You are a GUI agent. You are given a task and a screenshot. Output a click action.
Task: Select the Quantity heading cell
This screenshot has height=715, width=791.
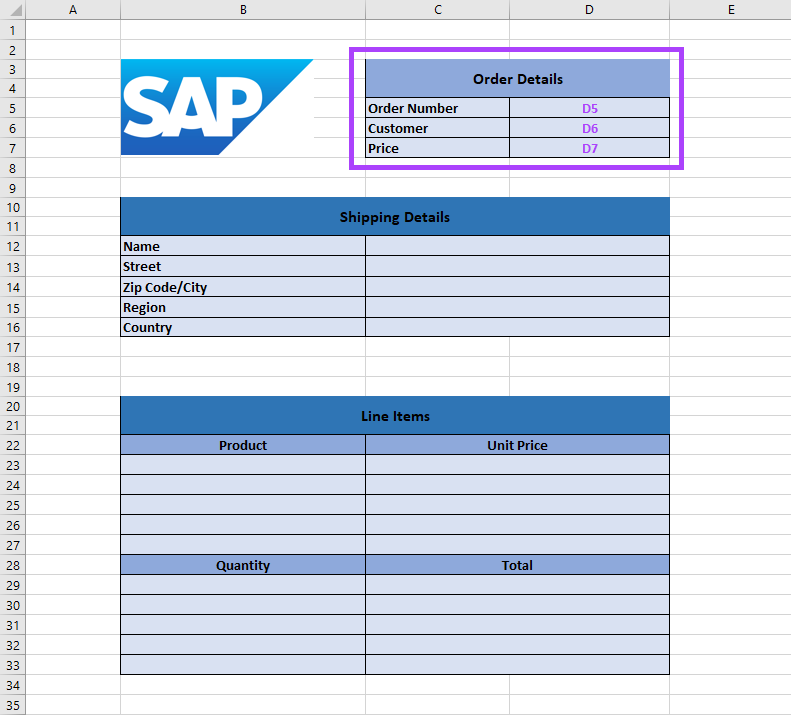[x=243, y=565]
